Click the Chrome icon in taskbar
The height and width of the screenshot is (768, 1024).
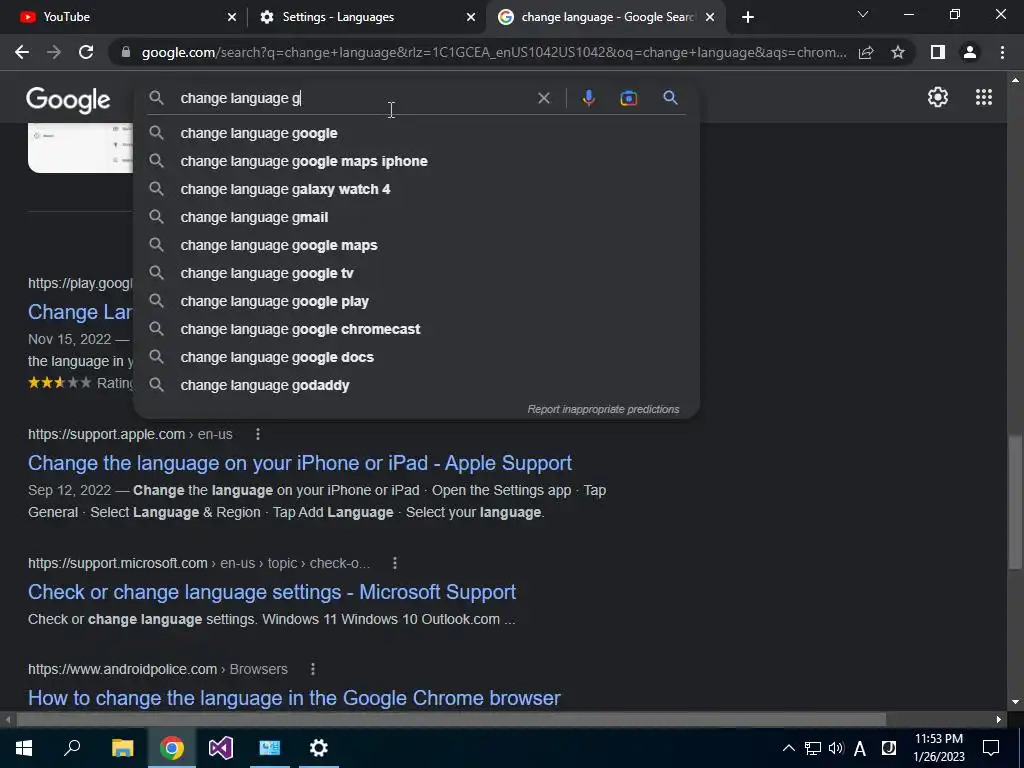(172, 748)
